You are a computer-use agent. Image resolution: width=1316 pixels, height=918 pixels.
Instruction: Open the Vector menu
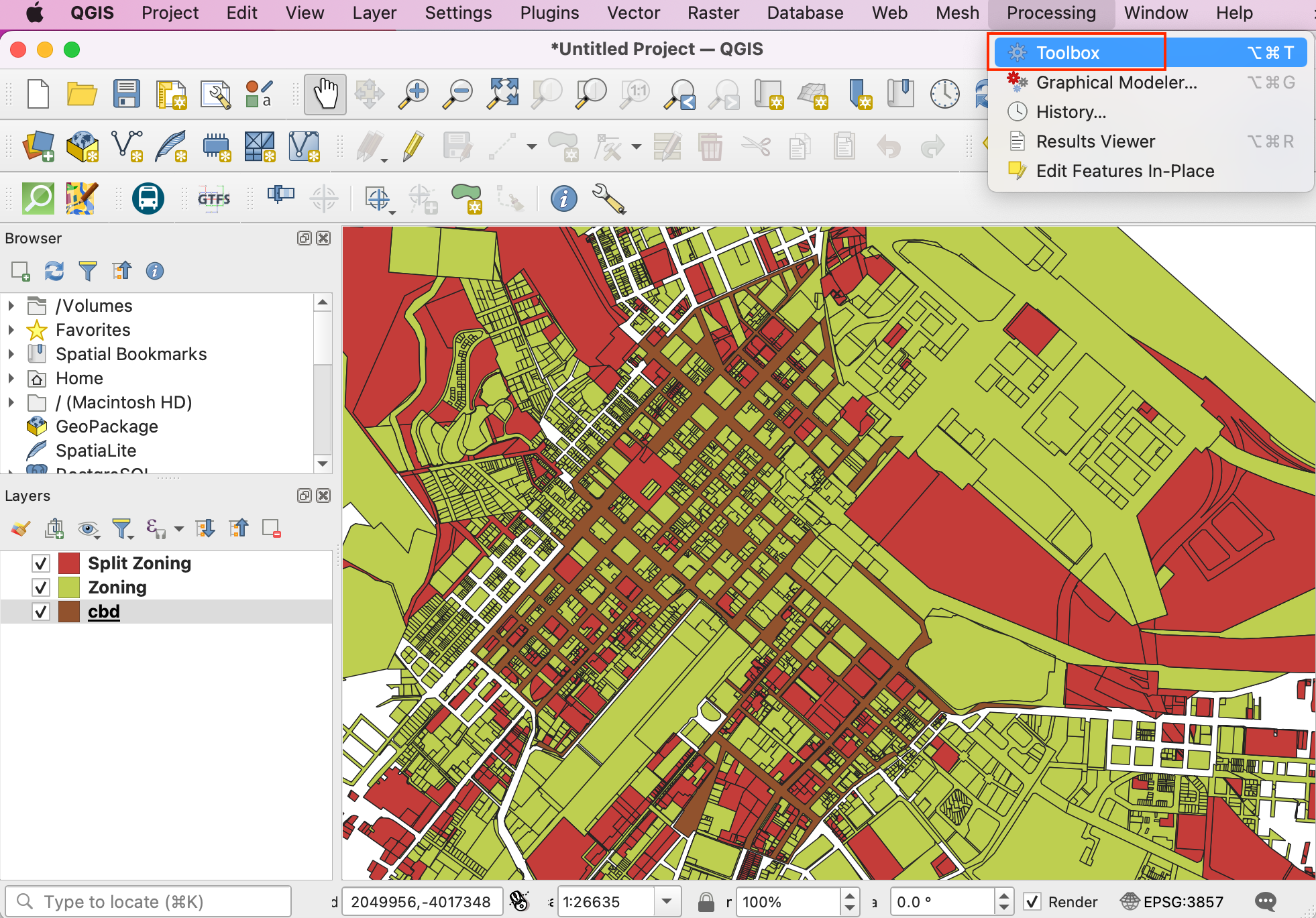(x=633, y=13)
